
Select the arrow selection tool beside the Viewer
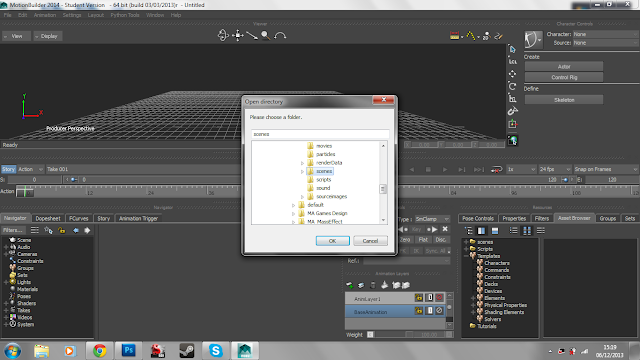click(513, 49)
